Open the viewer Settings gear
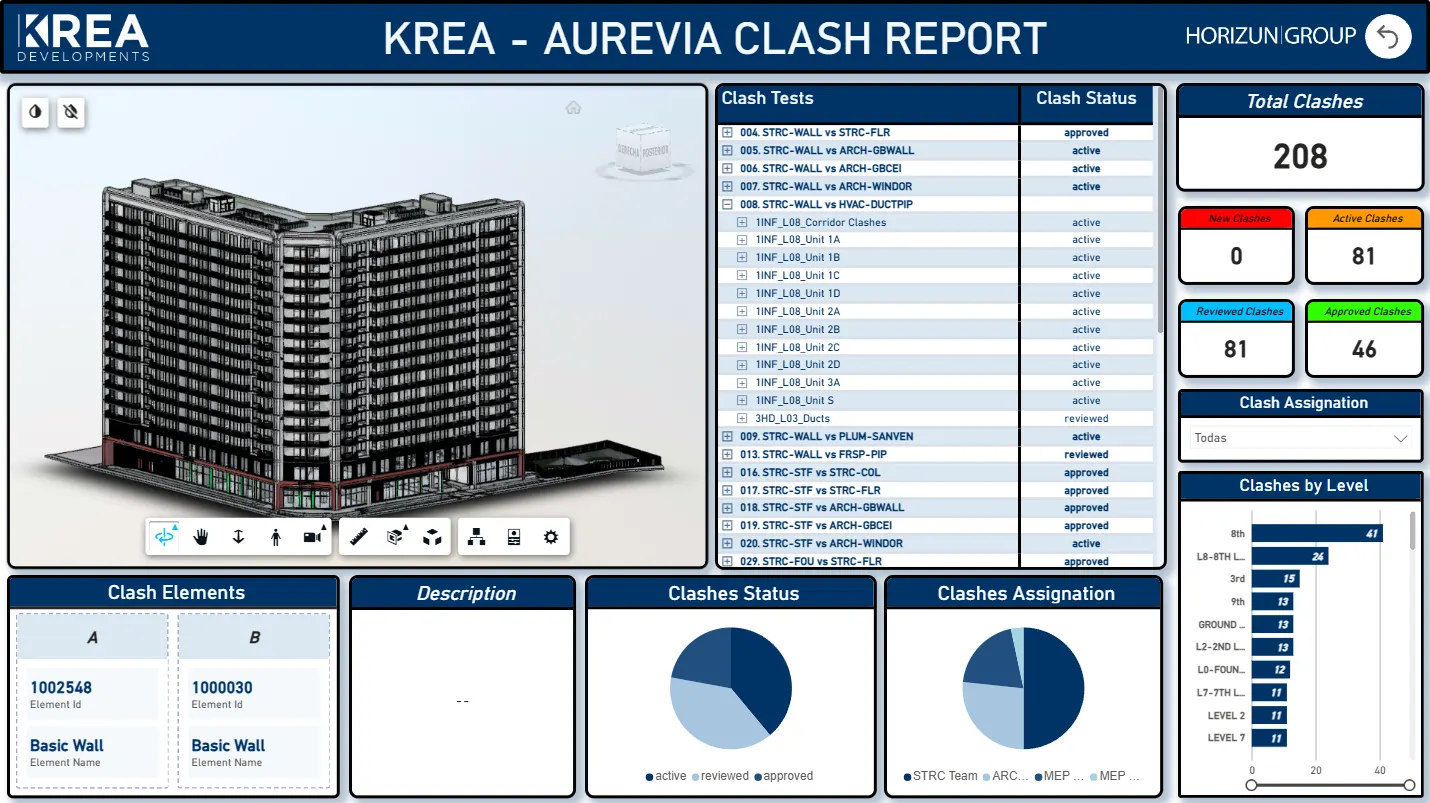The width and height of the screenshot is (1430, 803). 550,537
